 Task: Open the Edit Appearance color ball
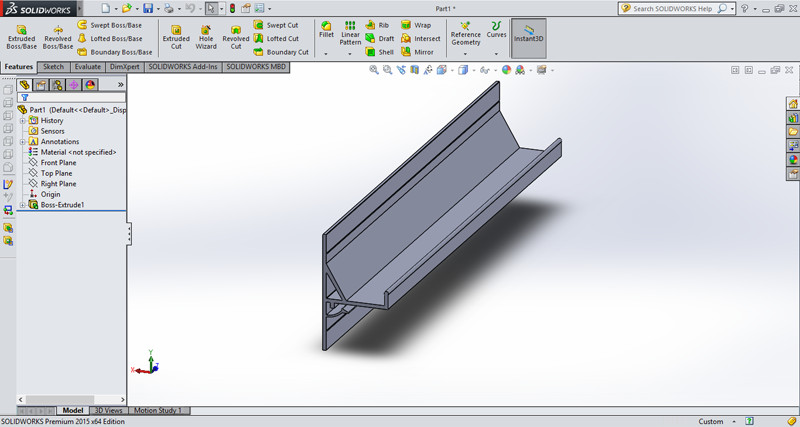tap(506, 70)
